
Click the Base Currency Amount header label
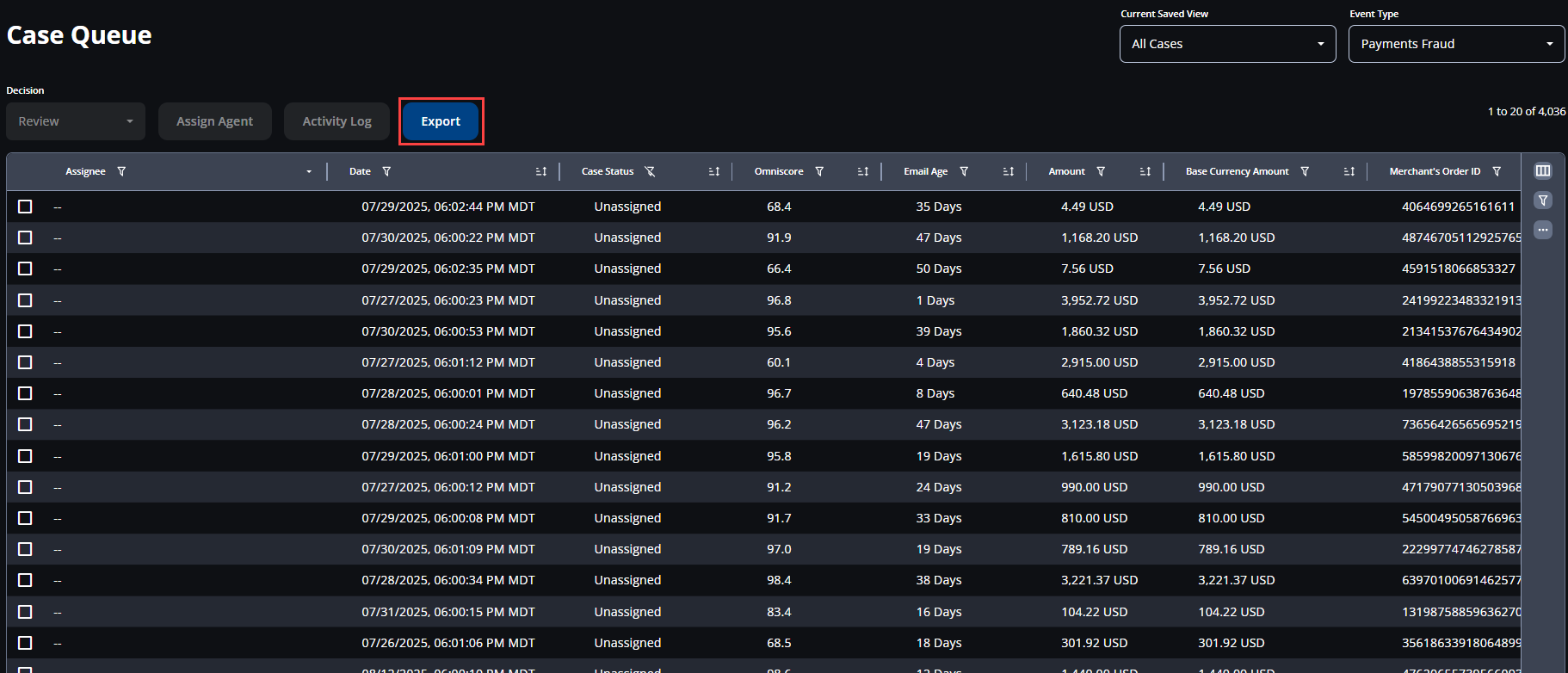point(1237,171)
